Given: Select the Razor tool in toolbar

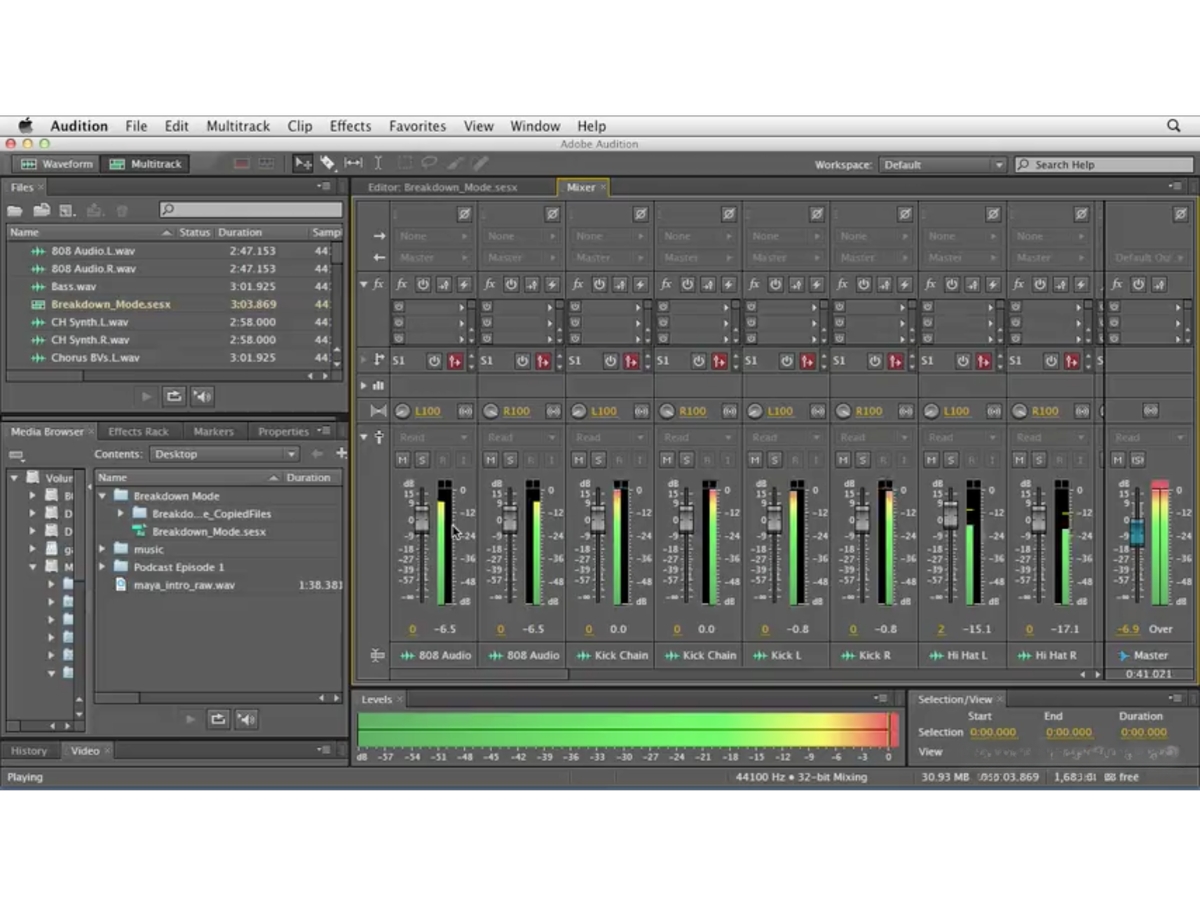Looking at the screenshot, I should (x=327, y=163).
